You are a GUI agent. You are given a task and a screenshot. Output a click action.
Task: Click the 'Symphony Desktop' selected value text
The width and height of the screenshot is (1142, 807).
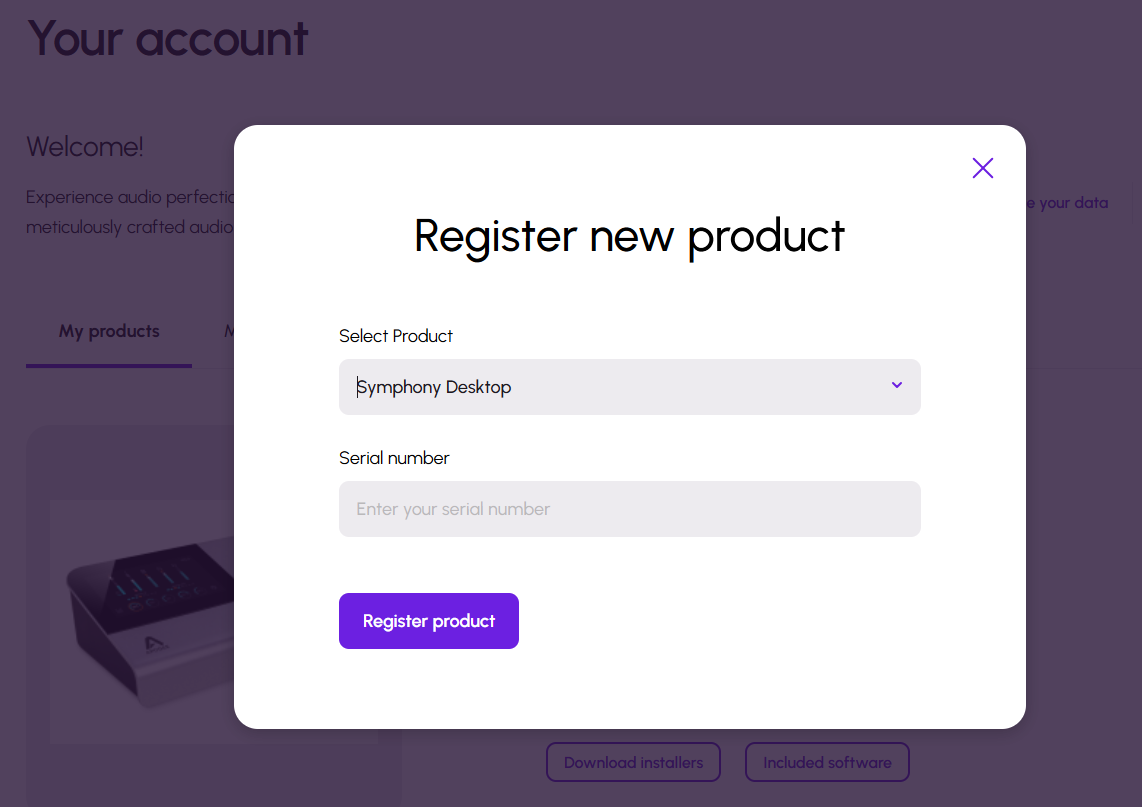click(435, 387)
